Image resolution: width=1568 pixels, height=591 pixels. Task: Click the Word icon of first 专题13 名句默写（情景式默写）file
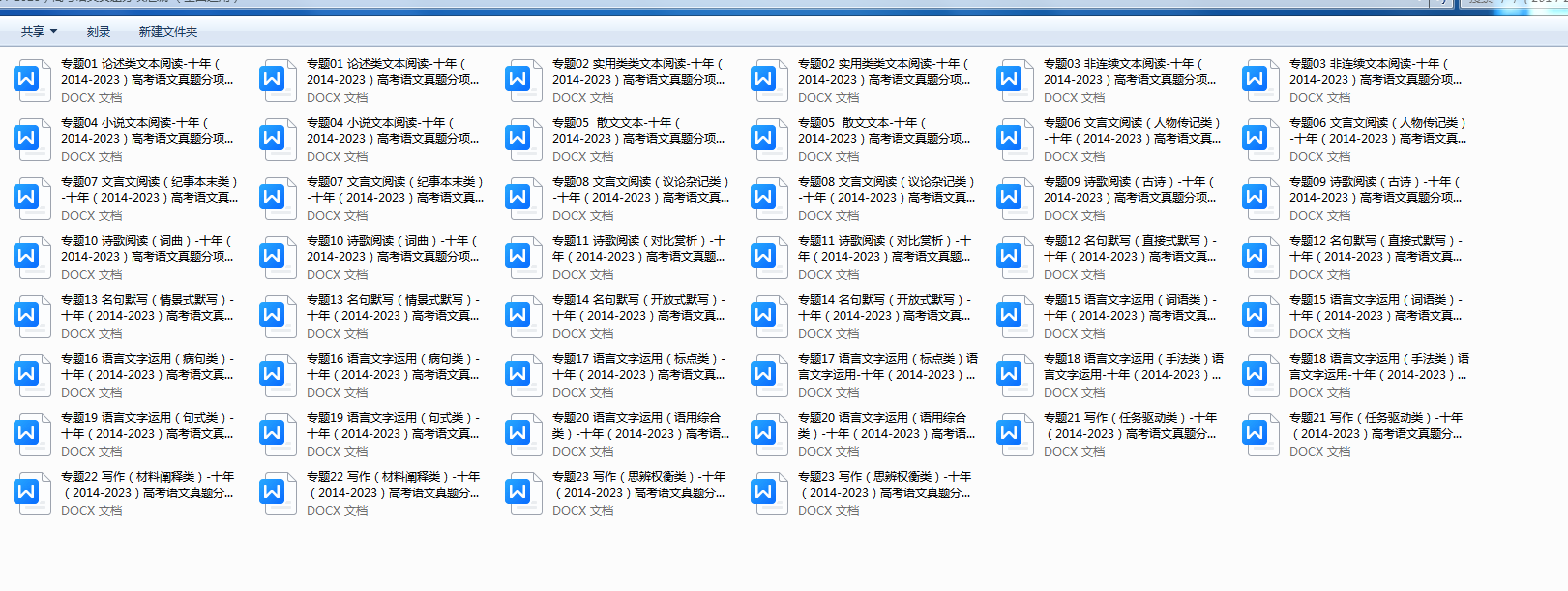32,316
